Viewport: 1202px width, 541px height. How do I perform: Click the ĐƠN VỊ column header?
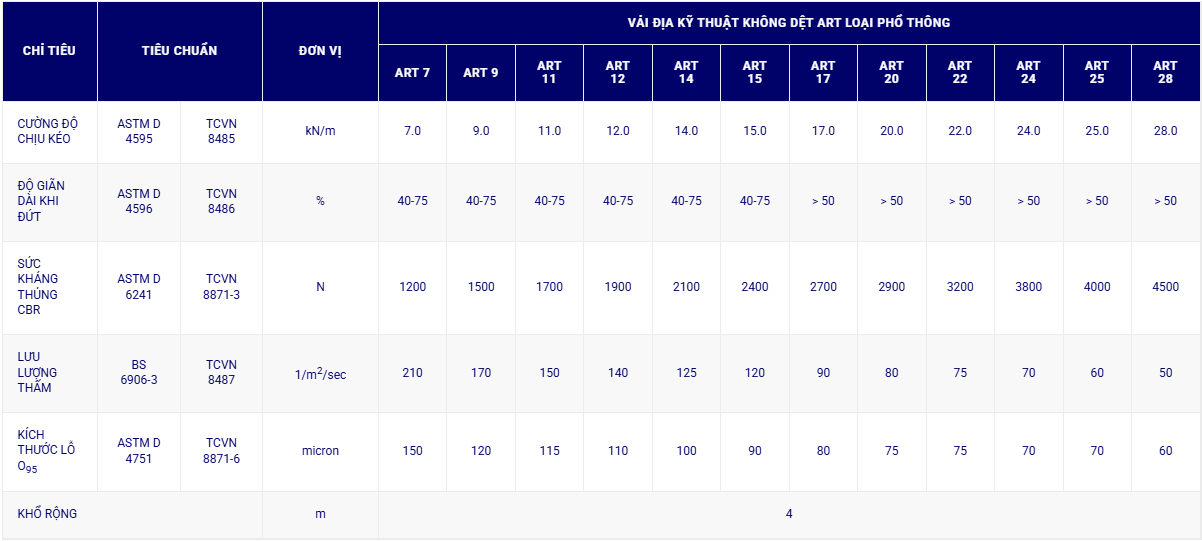pyautogui.click(x=320, y=50)
